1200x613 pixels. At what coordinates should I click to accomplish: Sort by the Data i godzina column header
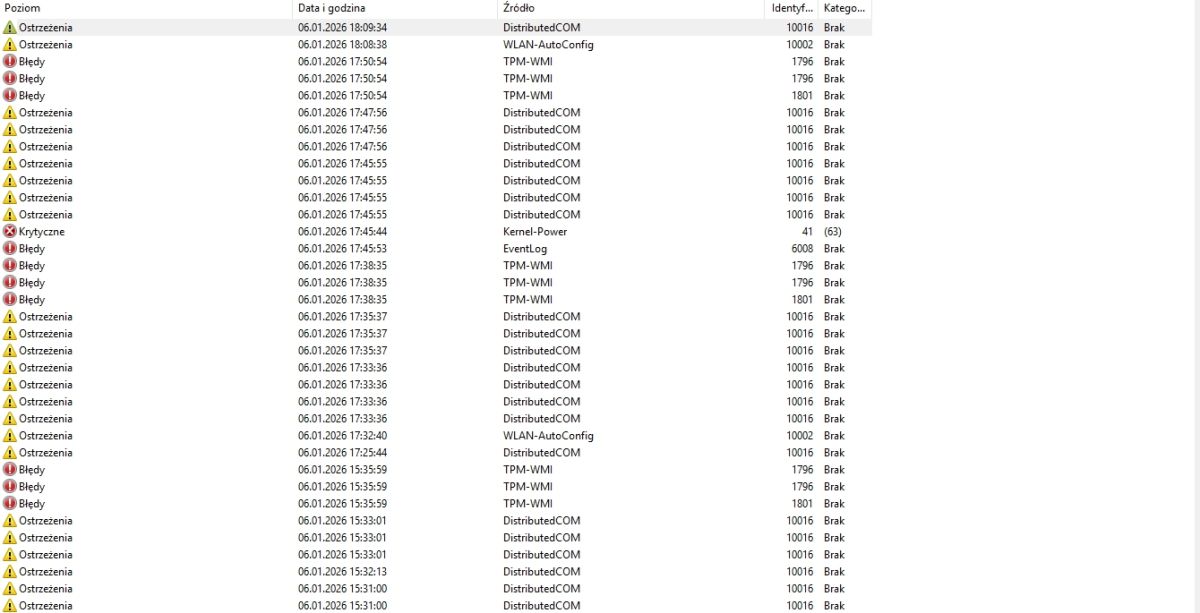point(395,8)
